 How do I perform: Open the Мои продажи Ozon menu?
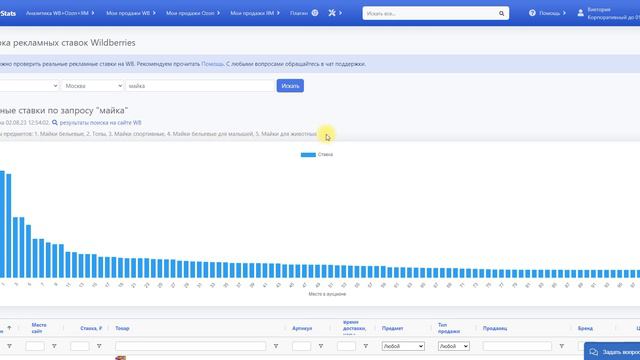pyautogui.click(x=193, y=13)
